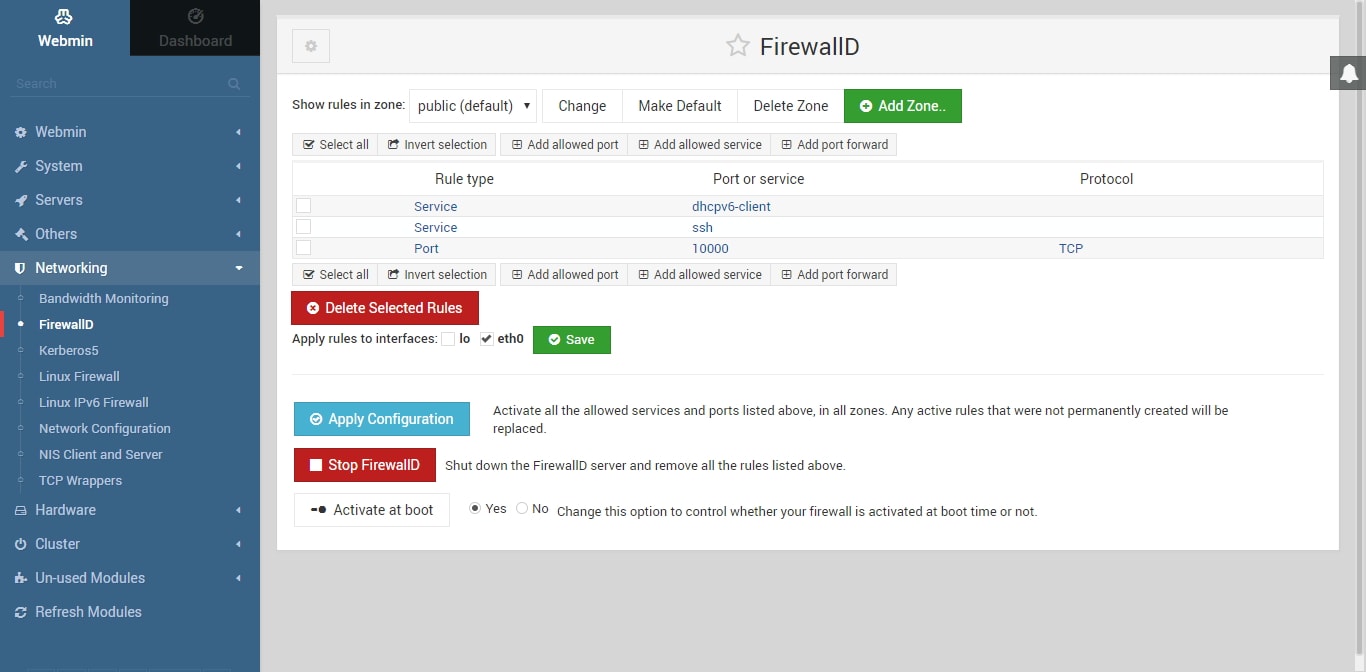Collapse the Networking sidebar category

(130, 268)
